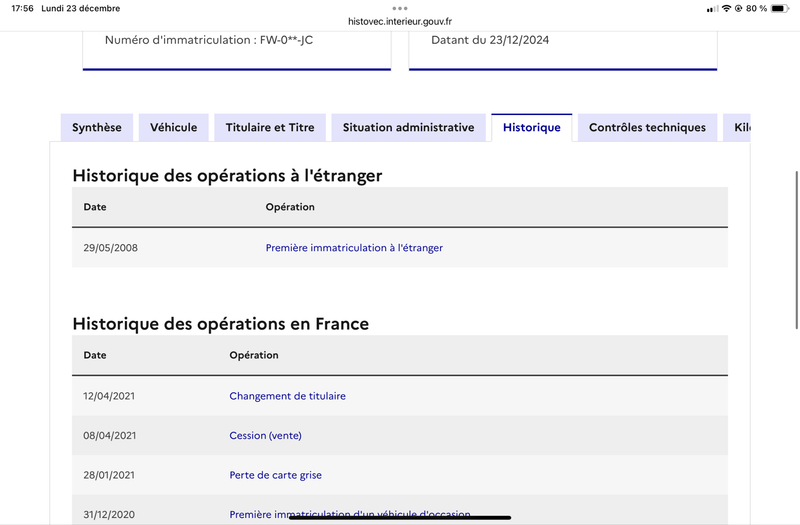
Task: Open the Perte de carte grise entry
Action: click(x=276, y=475)
